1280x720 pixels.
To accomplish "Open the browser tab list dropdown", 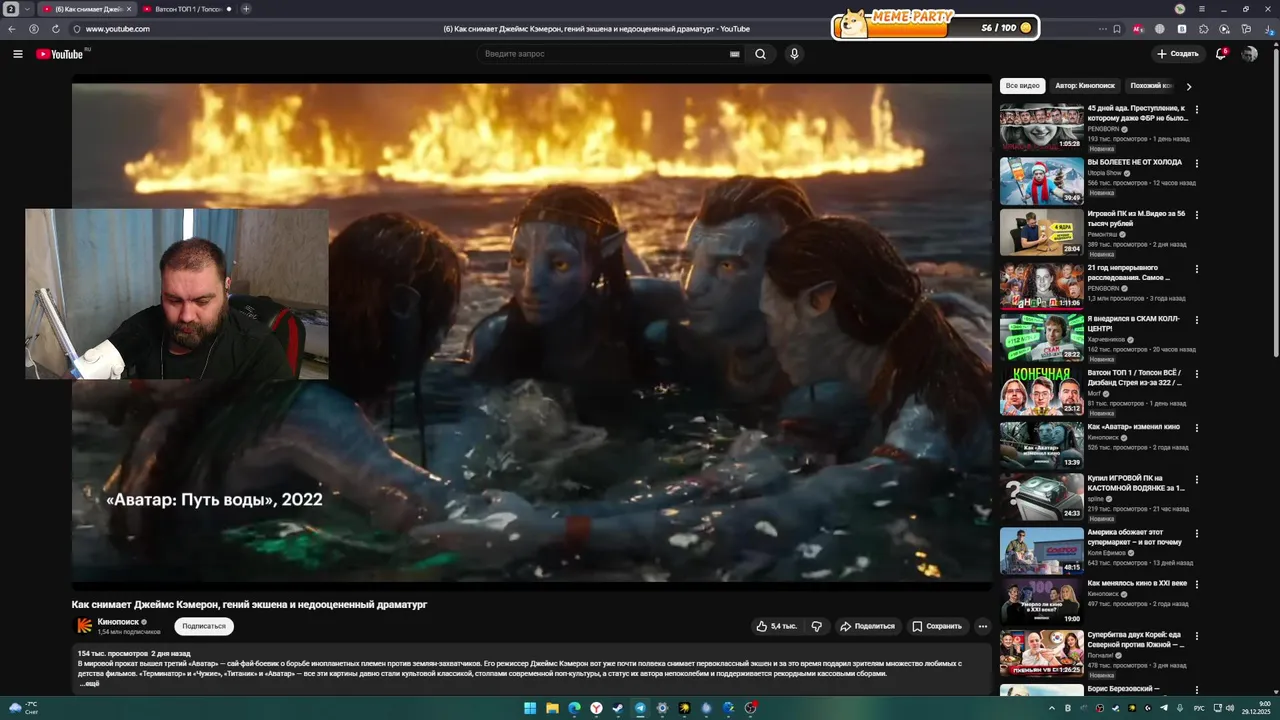I will [x=27, y=9].
